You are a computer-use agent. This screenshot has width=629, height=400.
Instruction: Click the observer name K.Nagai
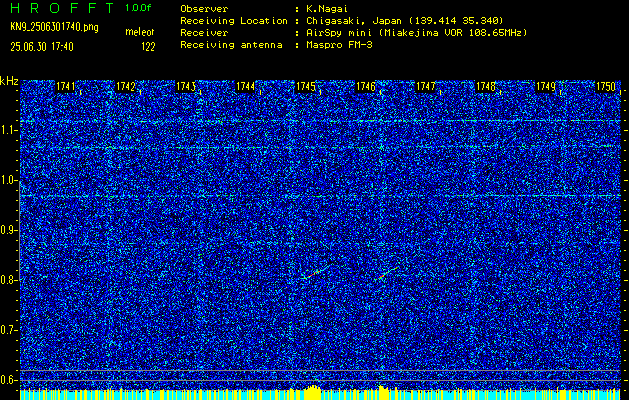click(x=327, y=8)
